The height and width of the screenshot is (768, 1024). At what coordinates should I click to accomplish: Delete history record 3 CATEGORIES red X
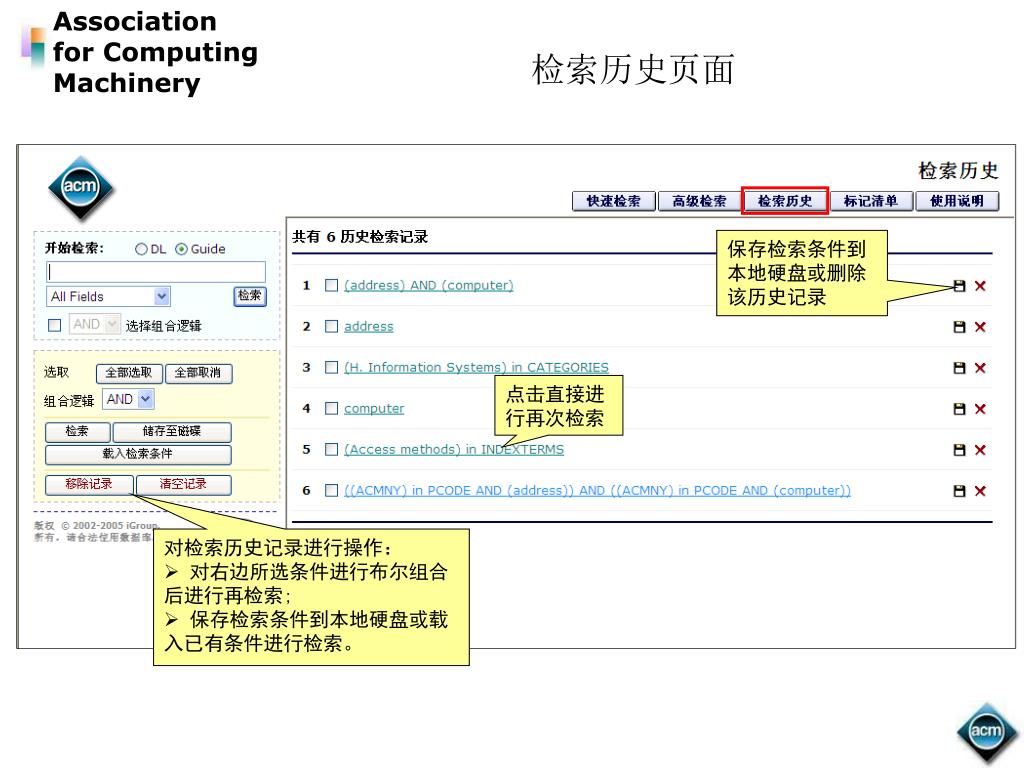[x=980, y=368]
